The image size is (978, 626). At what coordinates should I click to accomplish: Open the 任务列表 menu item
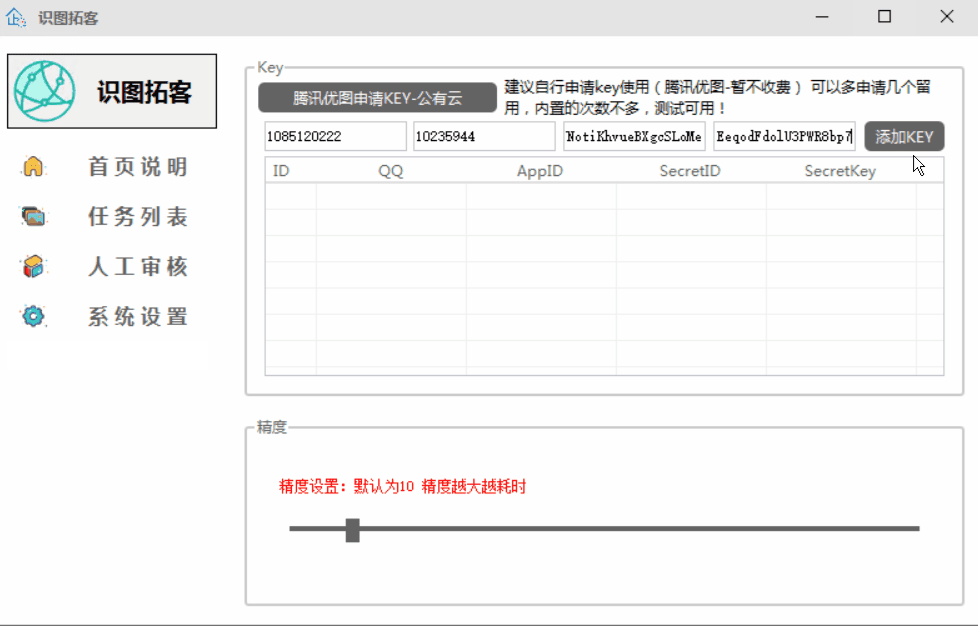pos(138,216)
